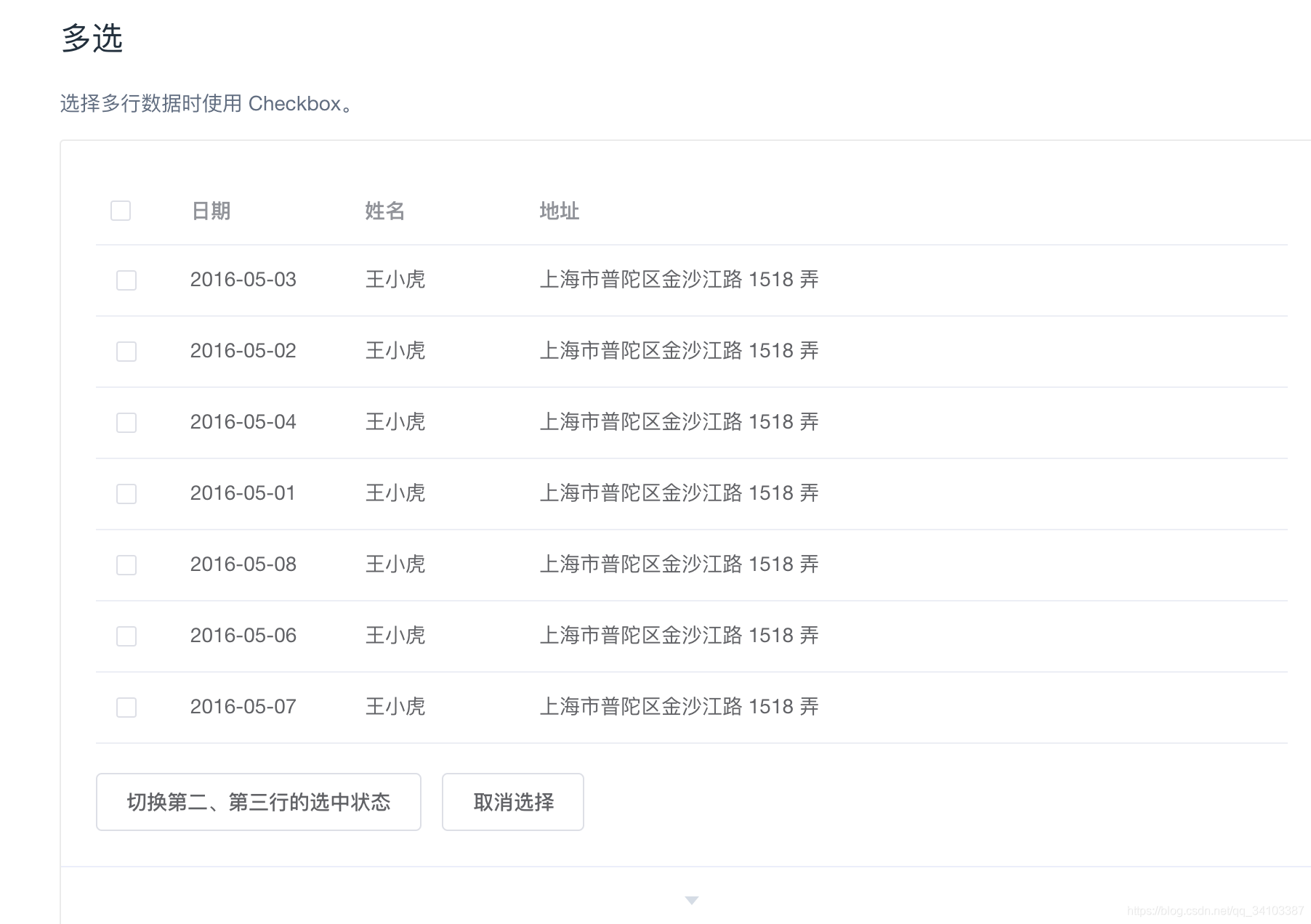Click the 姓名 column header
Viewport: 1311px width, 924px height.
coord(385,211)
